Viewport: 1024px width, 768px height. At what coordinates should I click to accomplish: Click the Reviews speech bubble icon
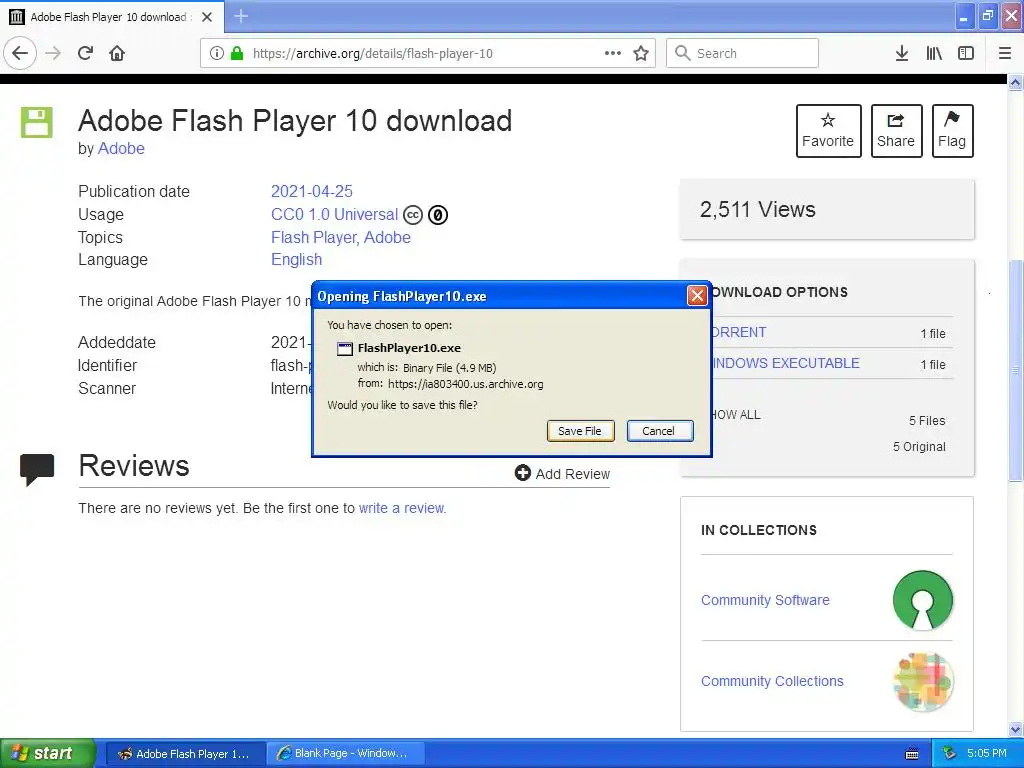pos(37,470)
